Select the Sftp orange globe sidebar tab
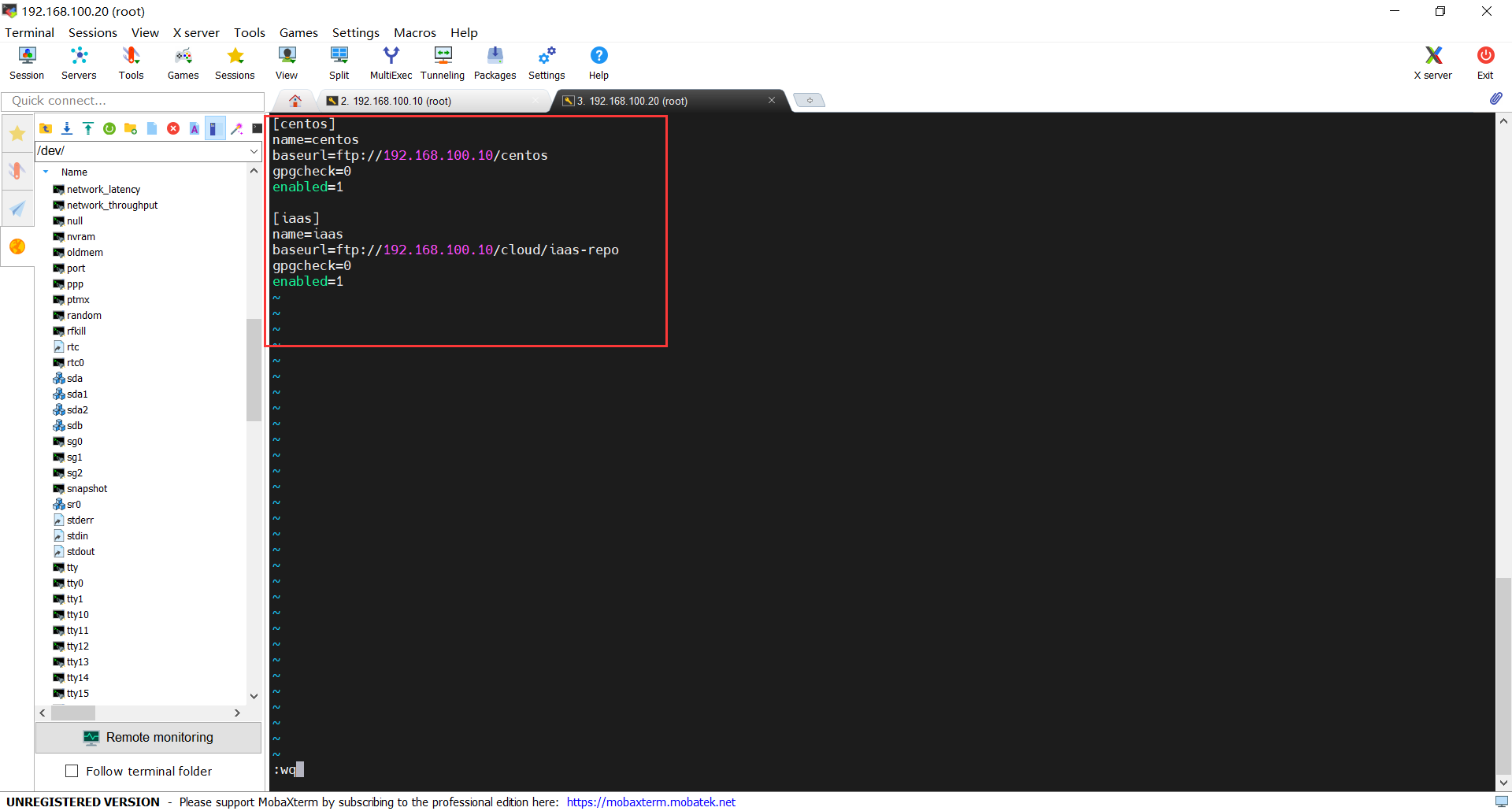The height and width of the screenshot is (811, 1512). pyautogui.click(x=17, y=246)
